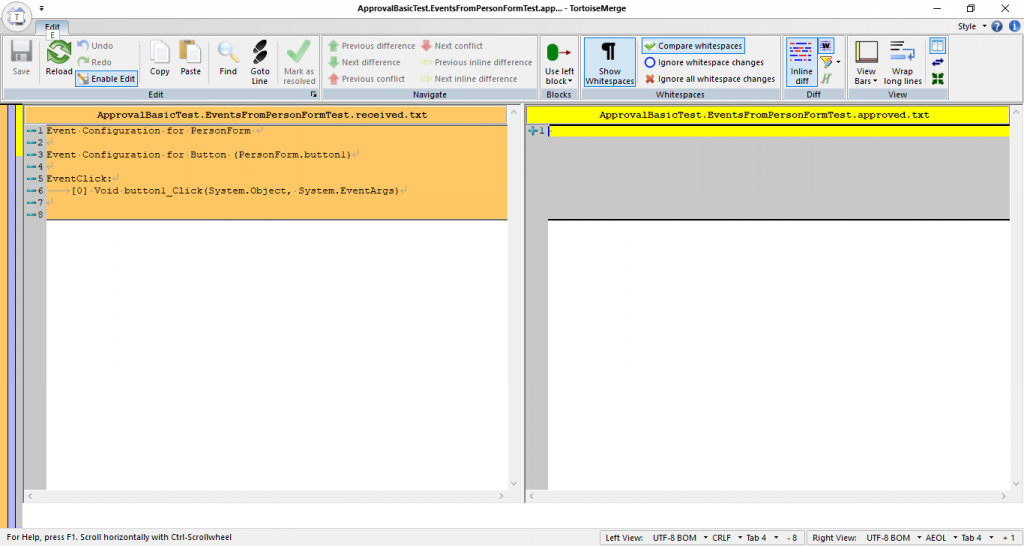Viewport: 1024px width, 546px height.
Task: Click the received.txt pane header
Action: (x=266, y=115)
